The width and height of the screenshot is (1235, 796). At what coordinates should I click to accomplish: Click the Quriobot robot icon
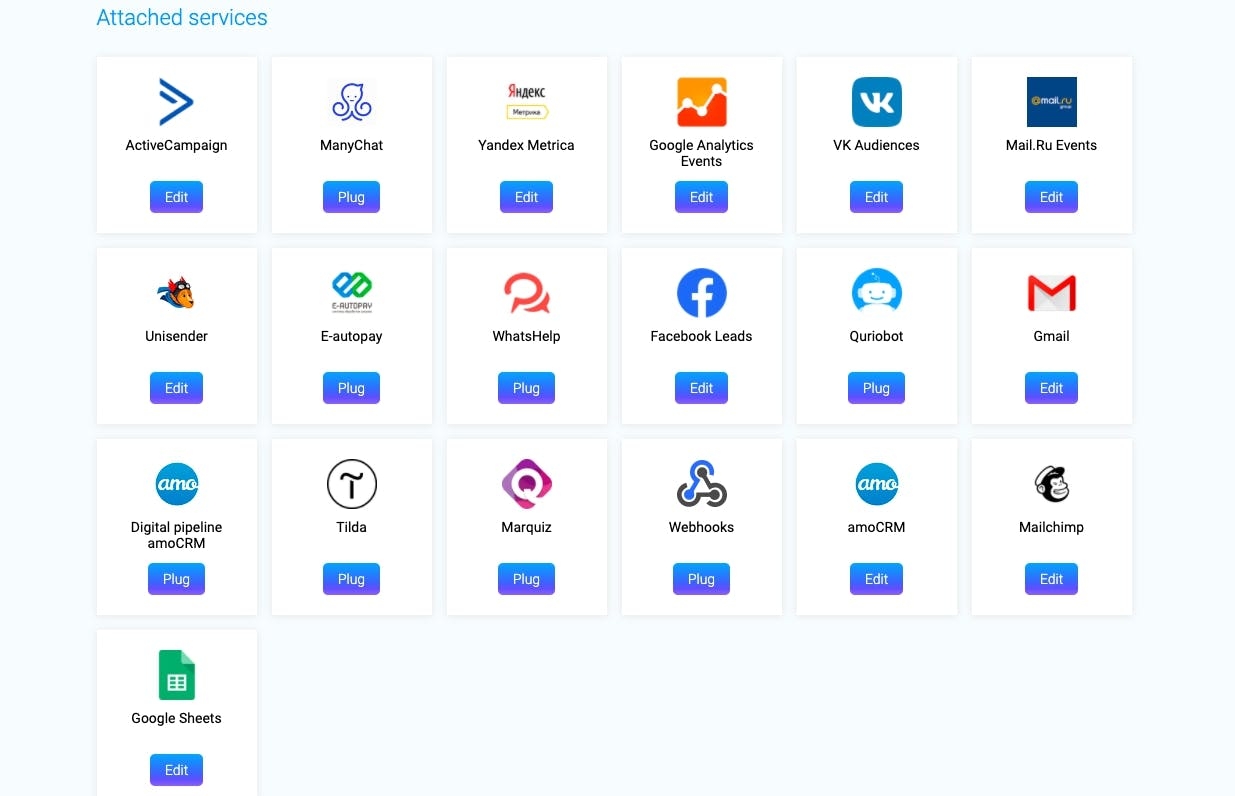pyautogui.click(x=876, y=293)
